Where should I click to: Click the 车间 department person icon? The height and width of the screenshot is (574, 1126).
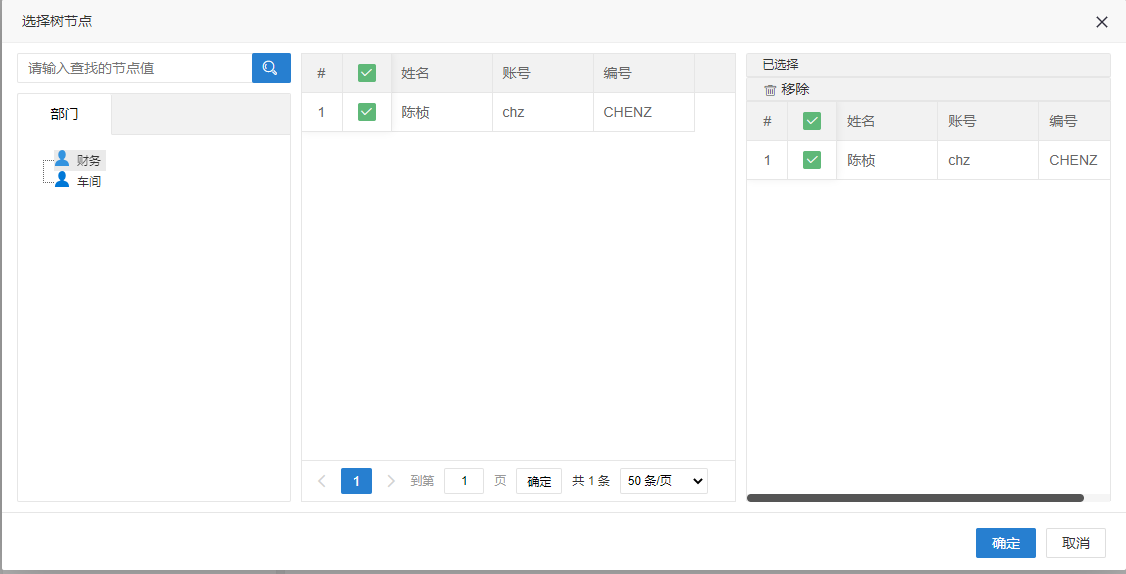63,180
